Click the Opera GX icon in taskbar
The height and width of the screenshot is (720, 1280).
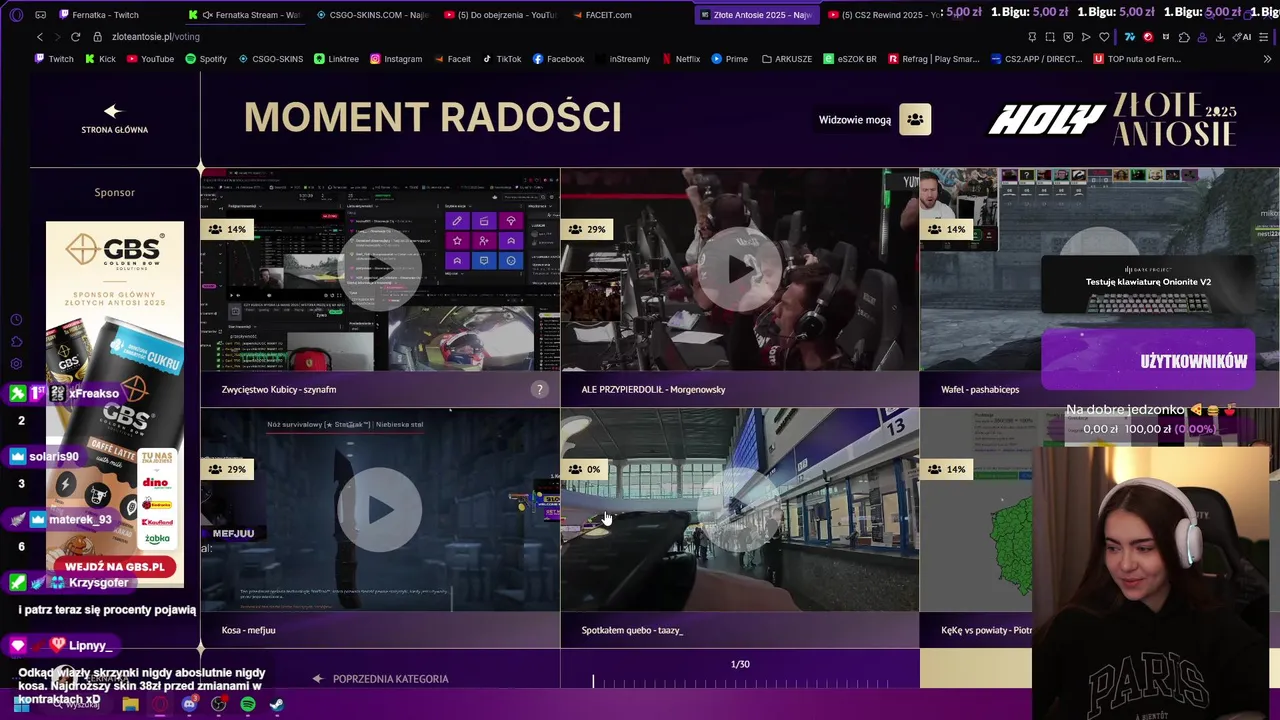click(160, 704)
